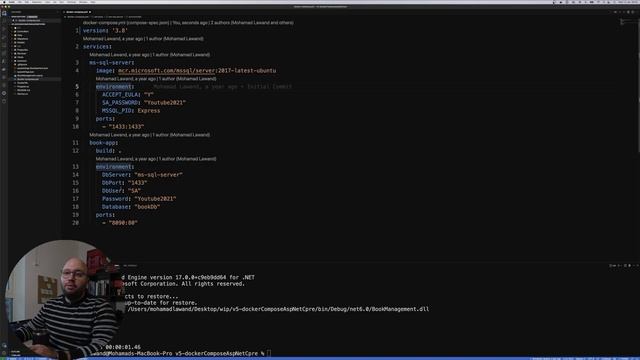Click the SA_PASSWORD "Youtube2021" line
The height and width of the screenshot is (360, 640).
pos(144,102)
